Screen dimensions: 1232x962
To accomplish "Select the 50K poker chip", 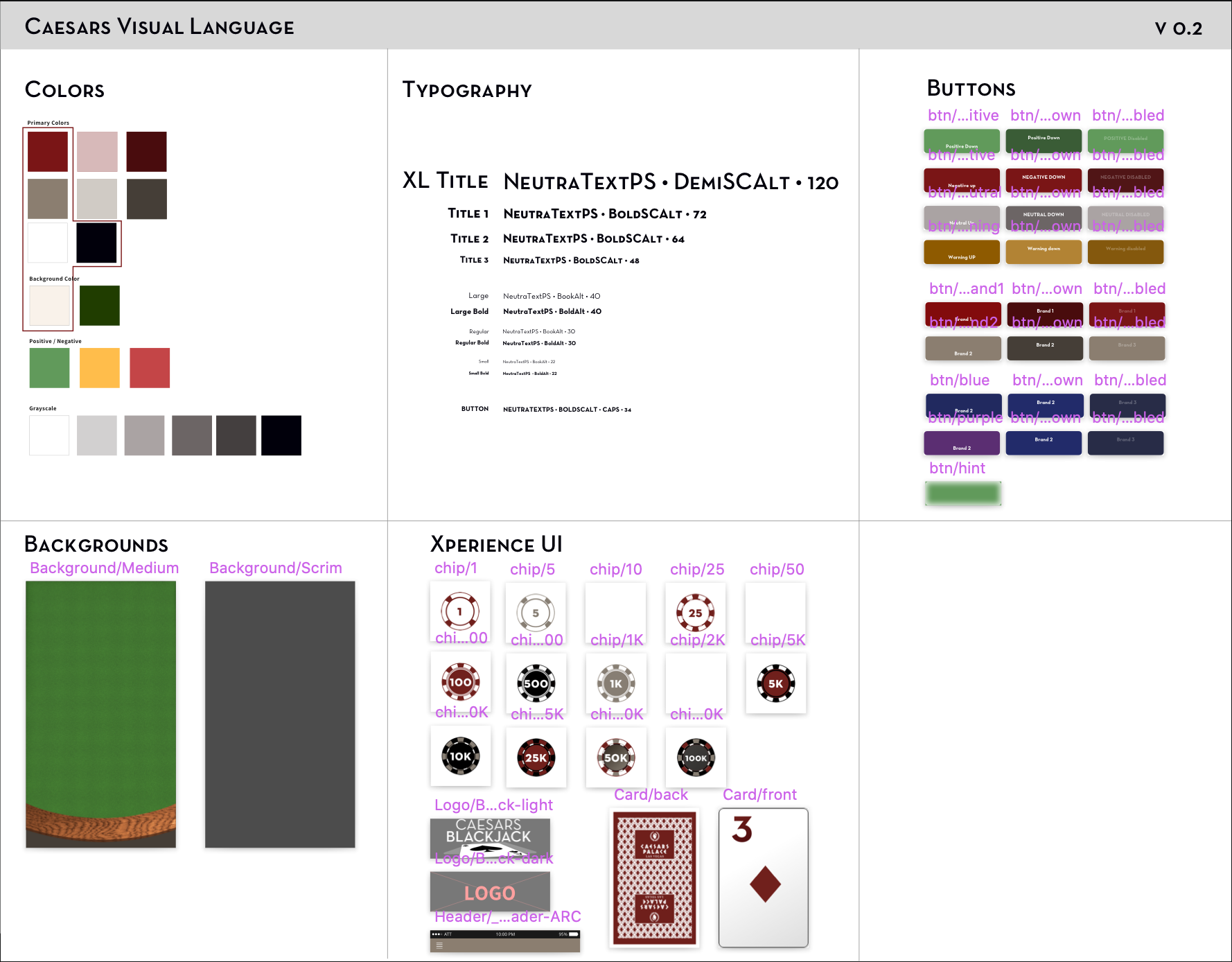I will point(616,758).
